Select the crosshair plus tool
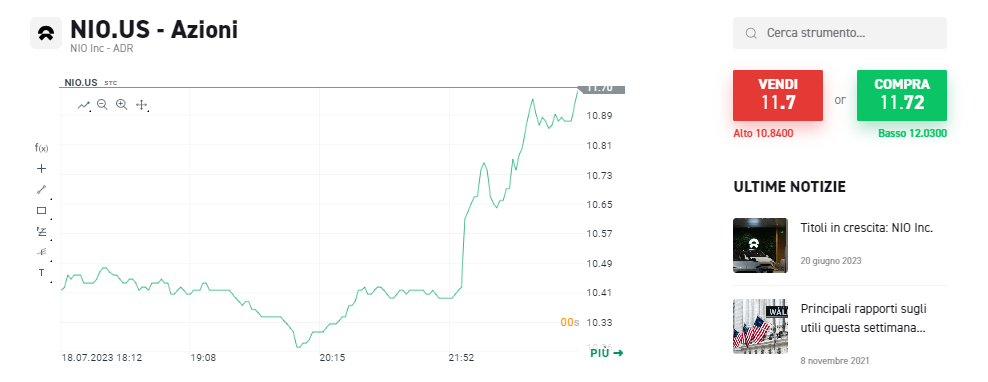This screenshot has width=988, height=382. (x=42, y=168)
